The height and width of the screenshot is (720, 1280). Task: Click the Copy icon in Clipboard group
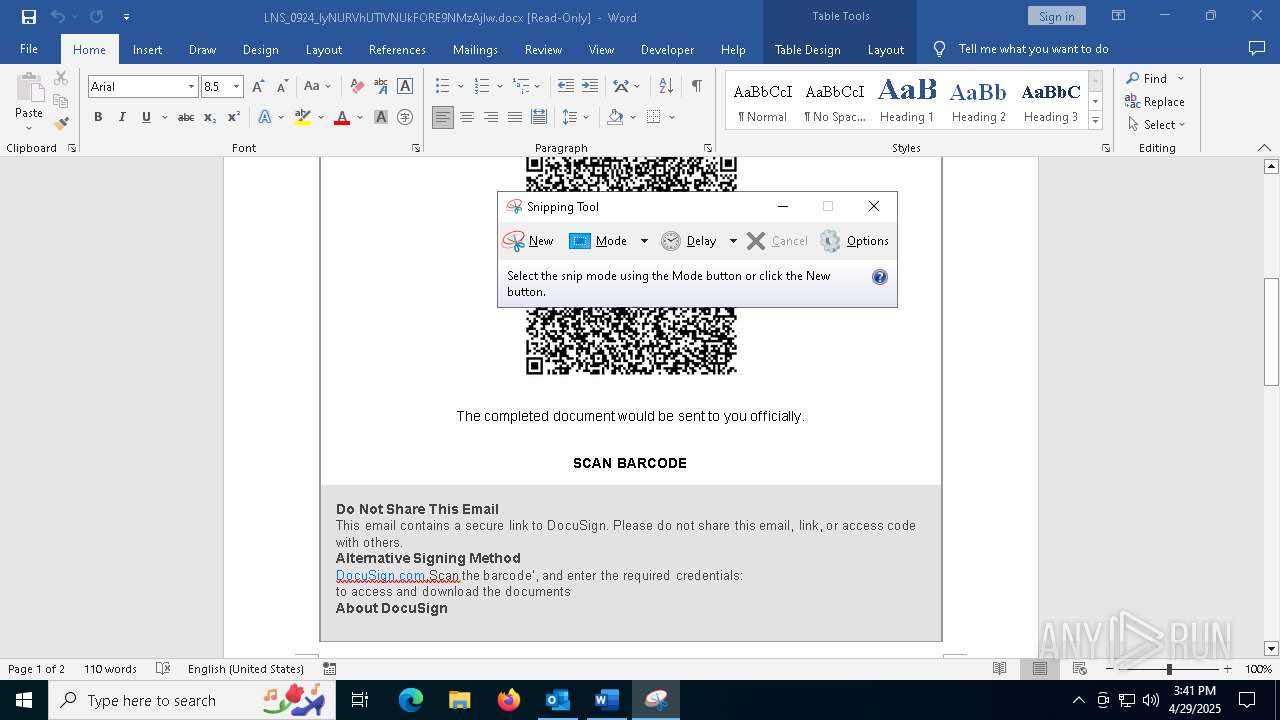[61, 101]
